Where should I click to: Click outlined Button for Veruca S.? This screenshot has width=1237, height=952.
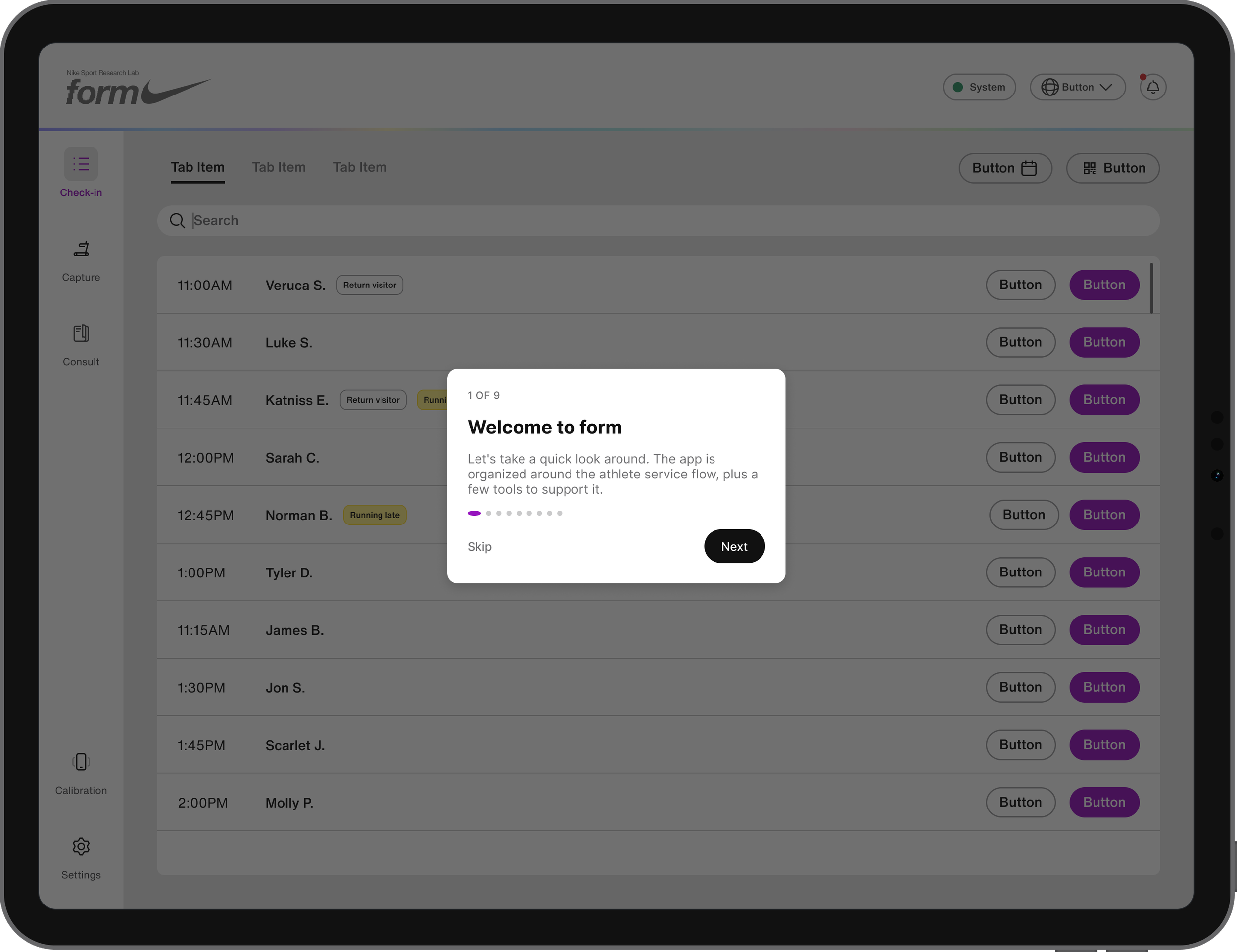1020,285
